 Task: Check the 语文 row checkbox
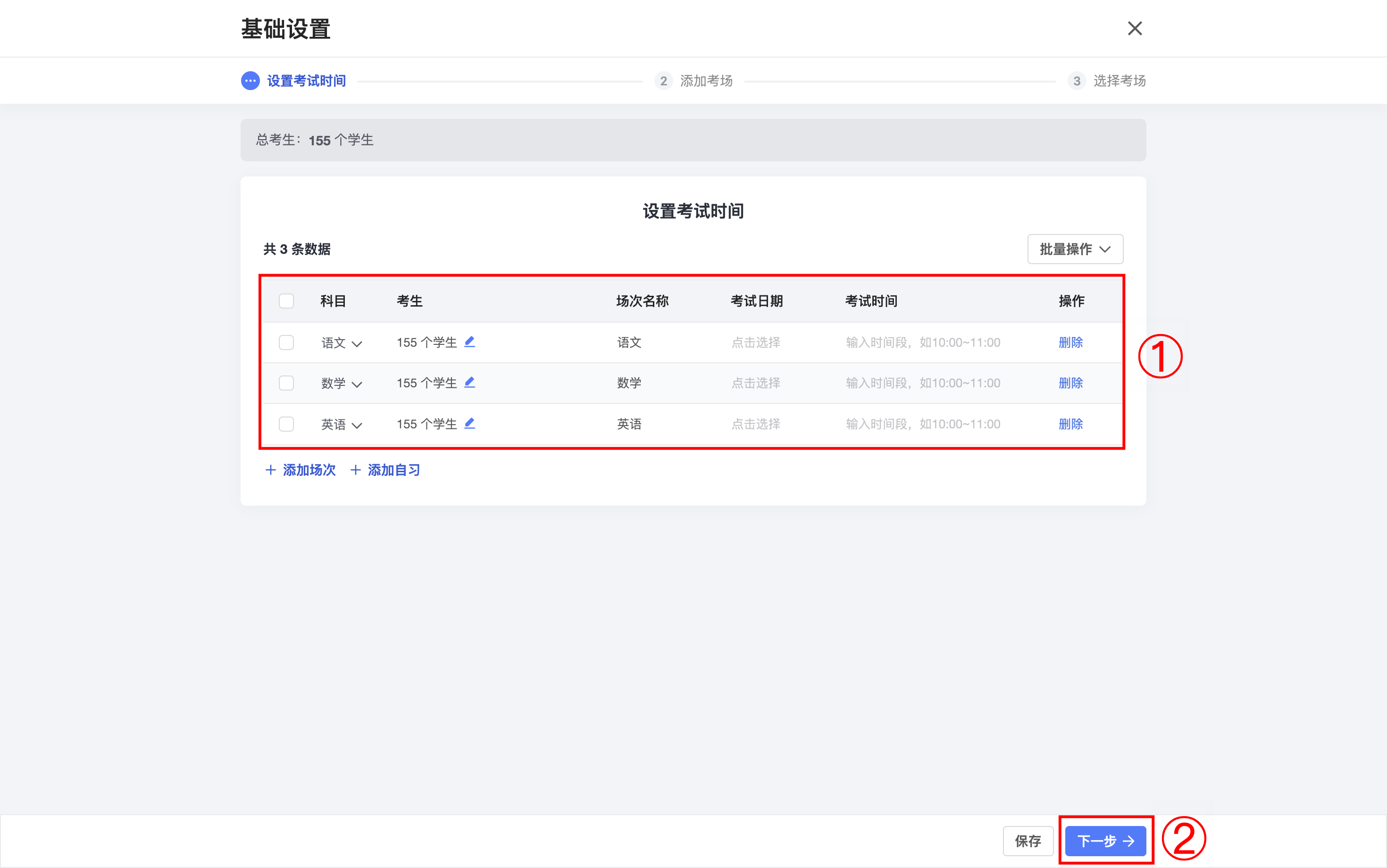[x=286, y=342]
